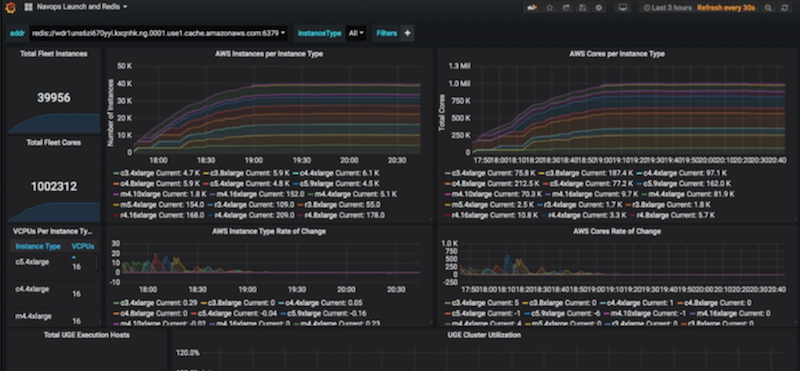Open the Total UGE Execution Hosts panel menu
The height and width of the screenshot is (371, 800).
86,335
